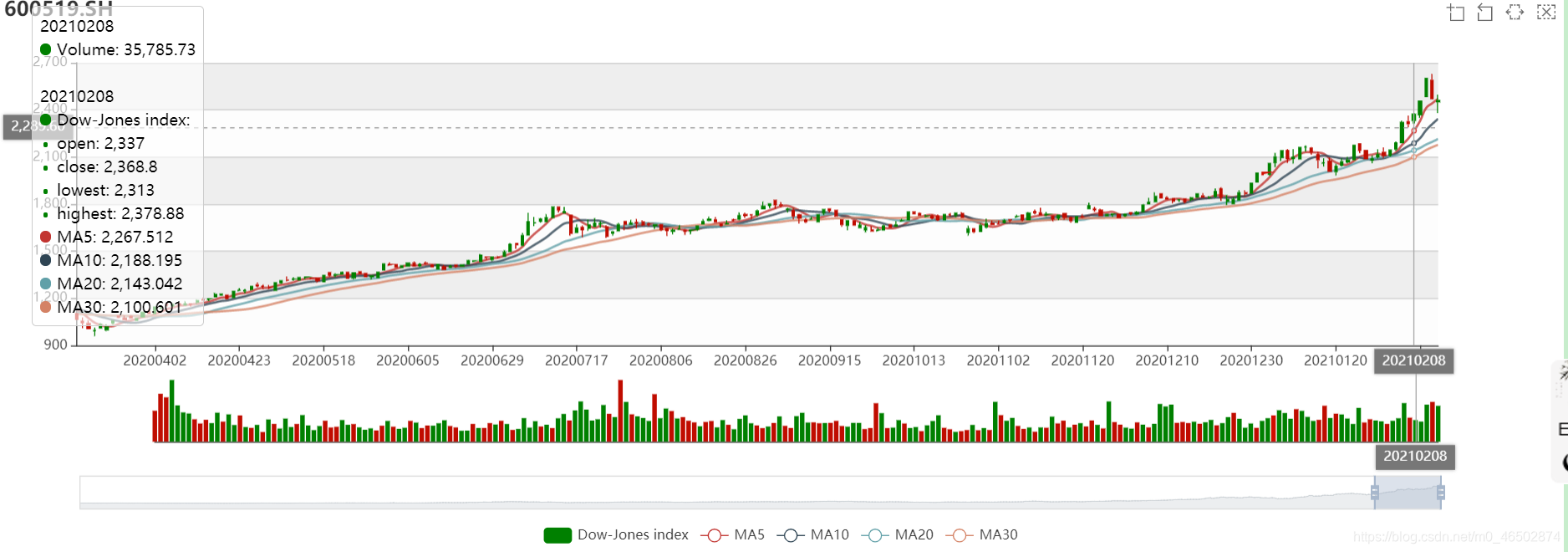Click the 20200717 x-axis date label
Screen dimensions: 1568x552
577,360
